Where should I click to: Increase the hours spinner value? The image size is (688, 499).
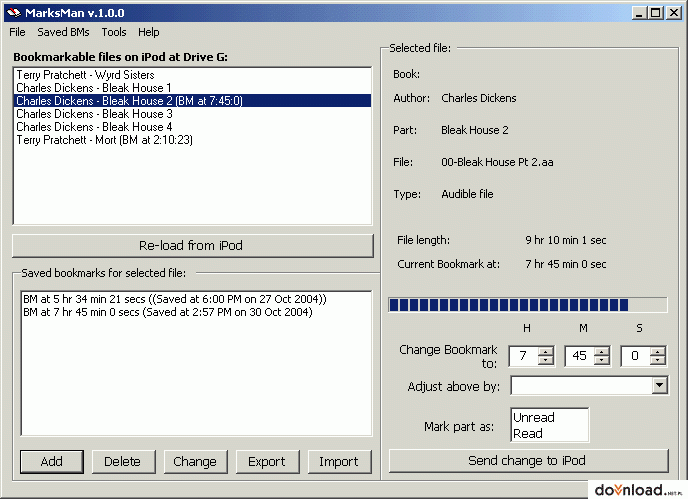point(546,351)
